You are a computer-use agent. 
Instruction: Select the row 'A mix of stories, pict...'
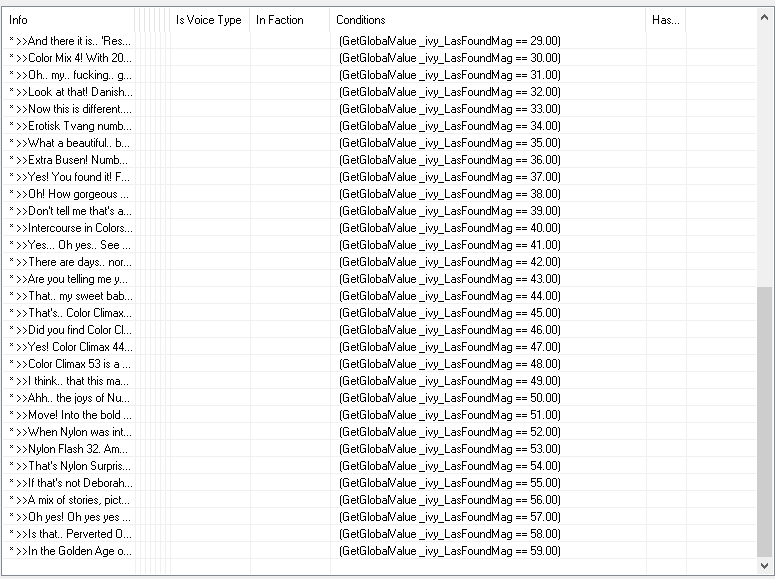pos(379,500)
